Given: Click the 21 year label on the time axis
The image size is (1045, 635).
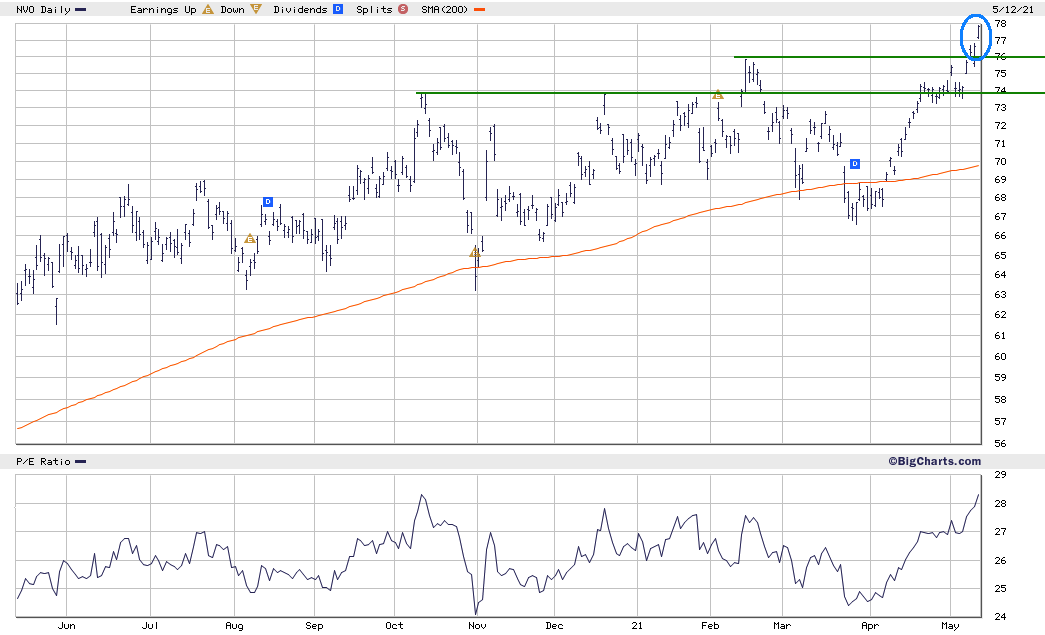Looking at the screenshot, I should (638, 626).
